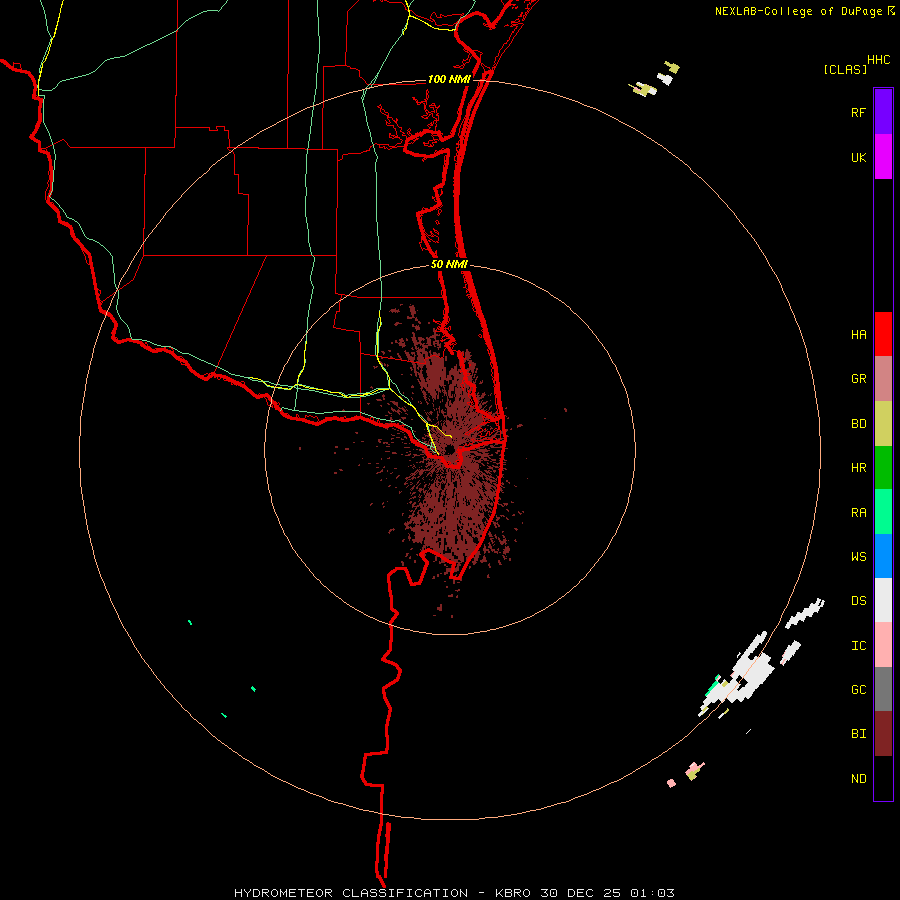The image size is (900, 900).
Task: Click the IC light-pink legend swatch
Action: pyautogui.click(x=883, y=645)
